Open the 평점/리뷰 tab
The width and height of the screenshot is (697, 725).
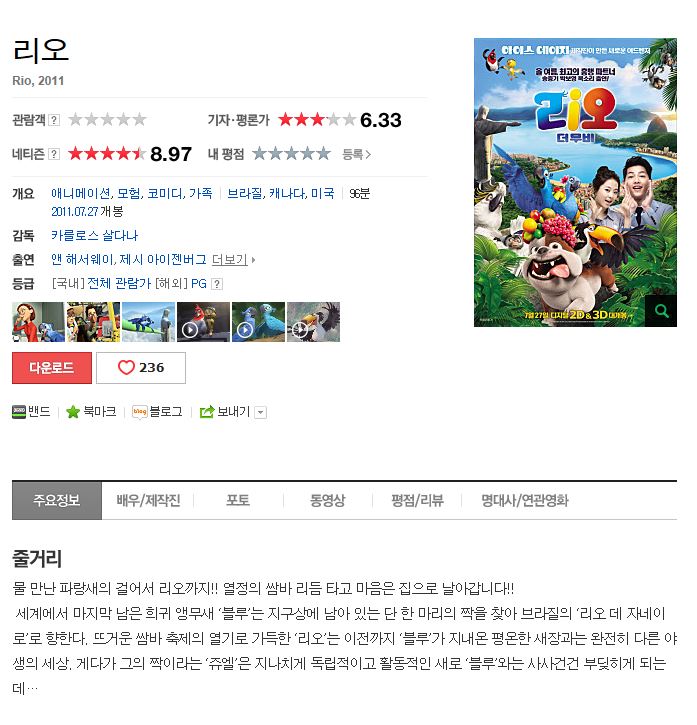pos(417,501)
